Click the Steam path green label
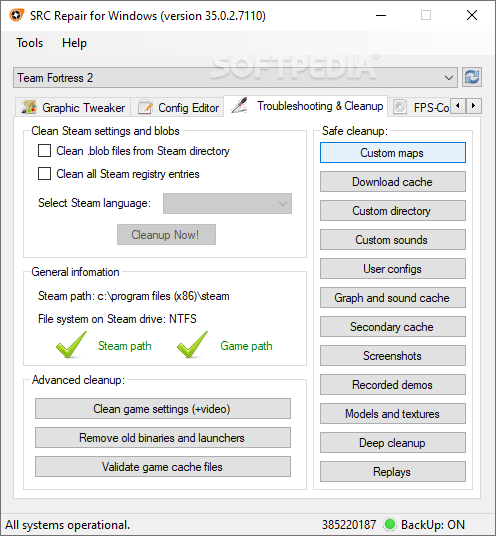Viewport: 496px width, 536px height. coord(125,346)
